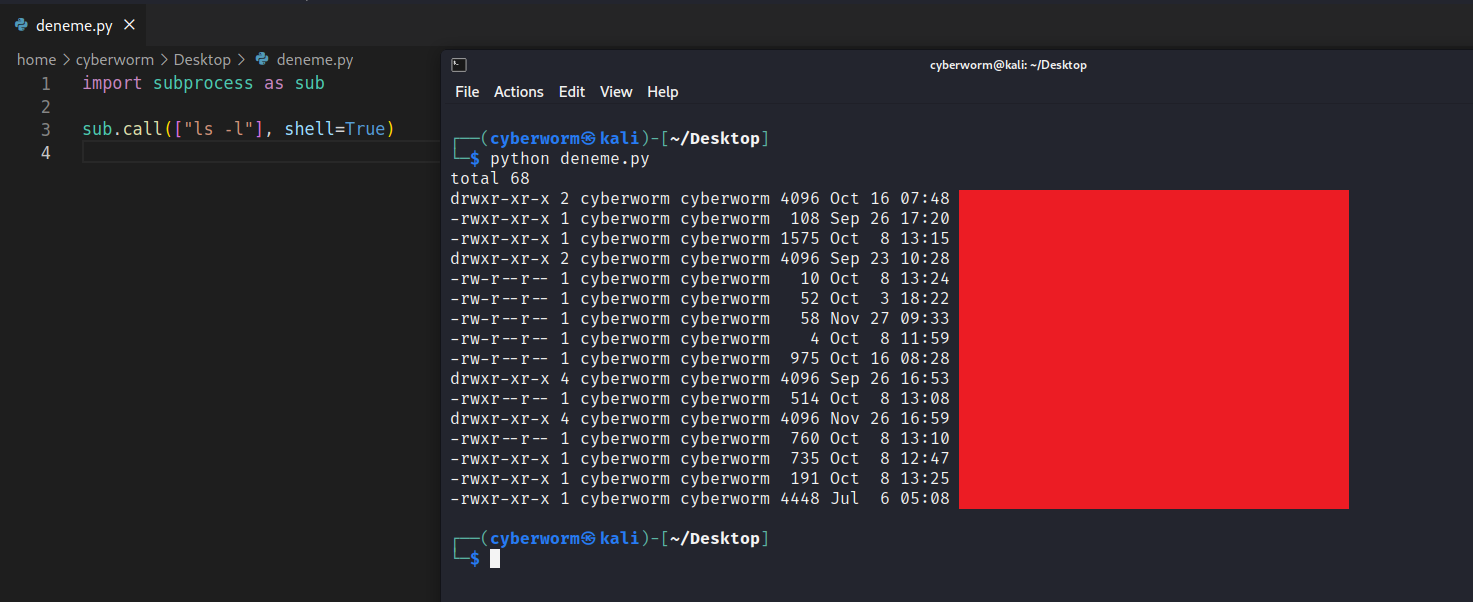Image resolution: width=1473 pixels, height=602 pixels.
Task: Click the Python icon in the deneme.py tab
Action: pos(21,25)
